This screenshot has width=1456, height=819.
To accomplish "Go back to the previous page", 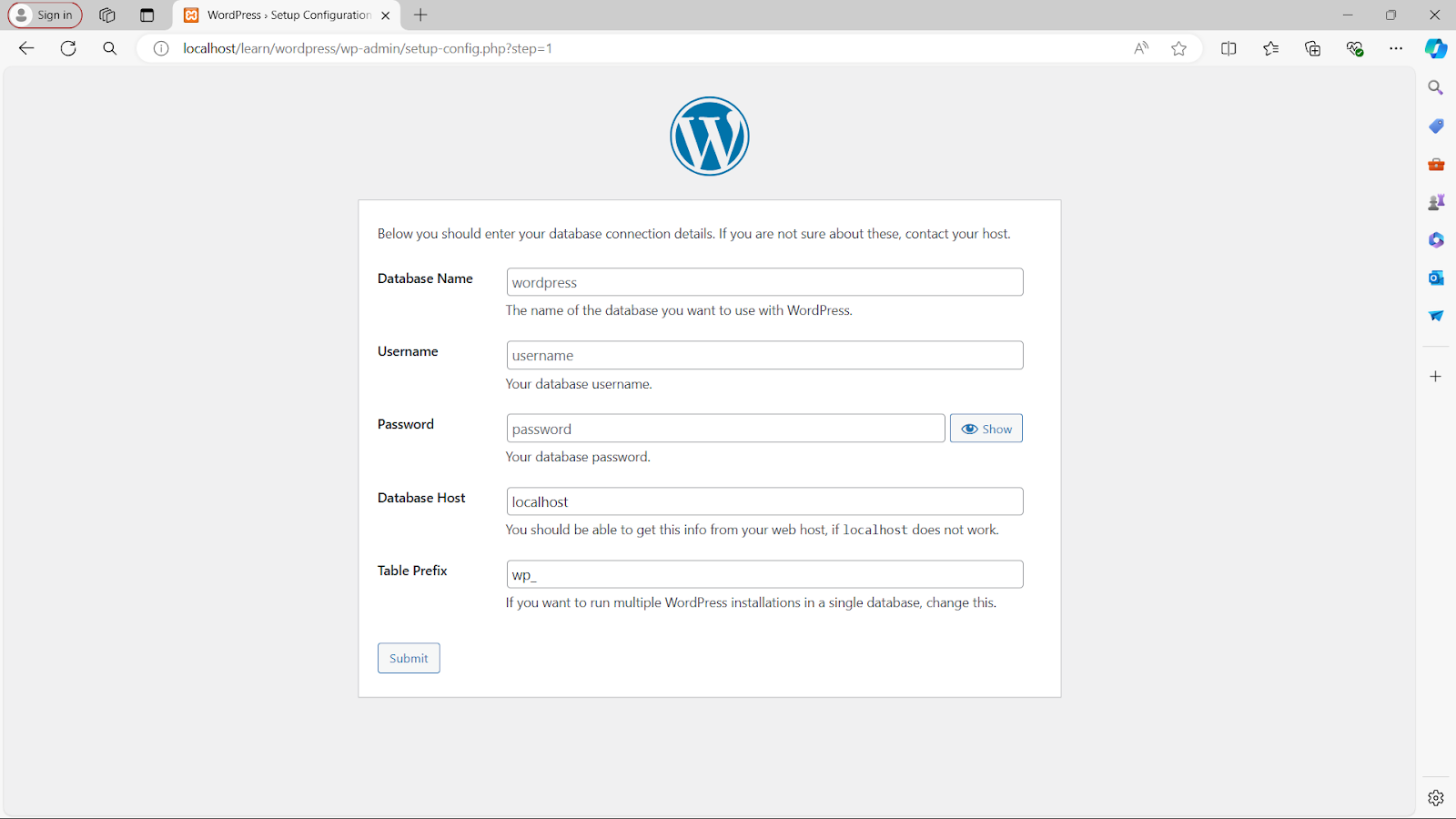I will 26,48.
